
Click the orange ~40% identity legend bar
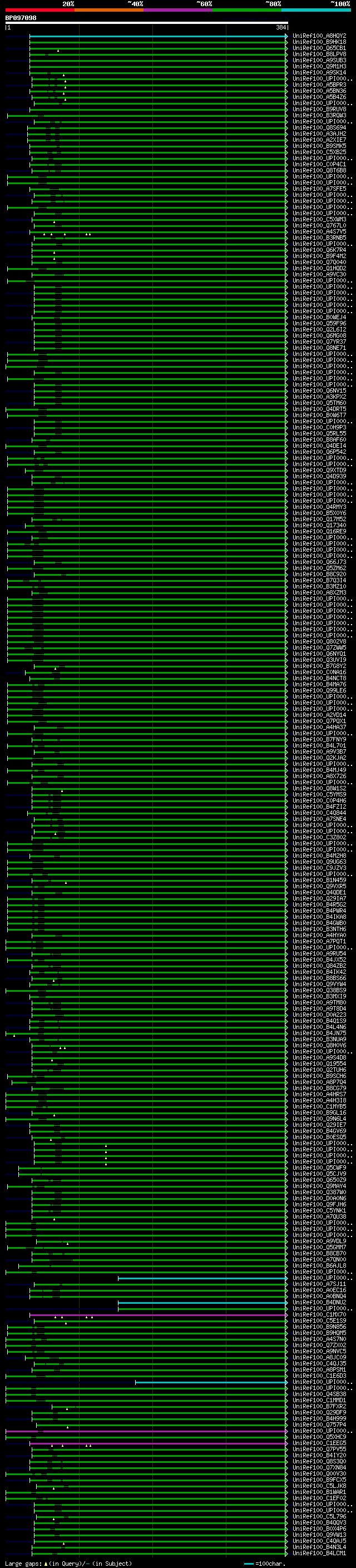point(110,10)
